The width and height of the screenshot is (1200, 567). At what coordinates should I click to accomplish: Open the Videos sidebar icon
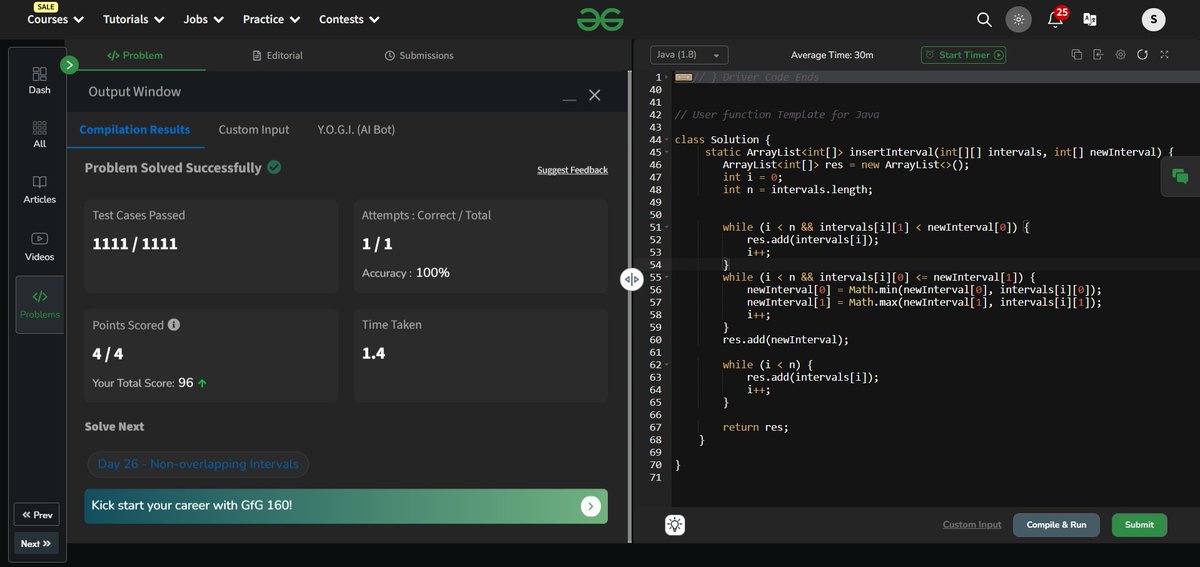click(40, 246)
